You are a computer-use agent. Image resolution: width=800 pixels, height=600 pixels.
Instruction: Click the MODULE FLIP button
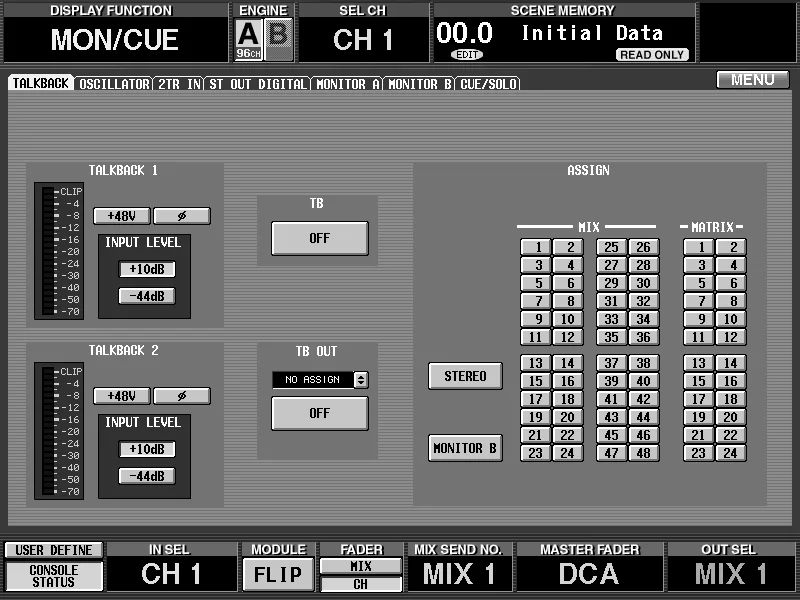(278, 574)
